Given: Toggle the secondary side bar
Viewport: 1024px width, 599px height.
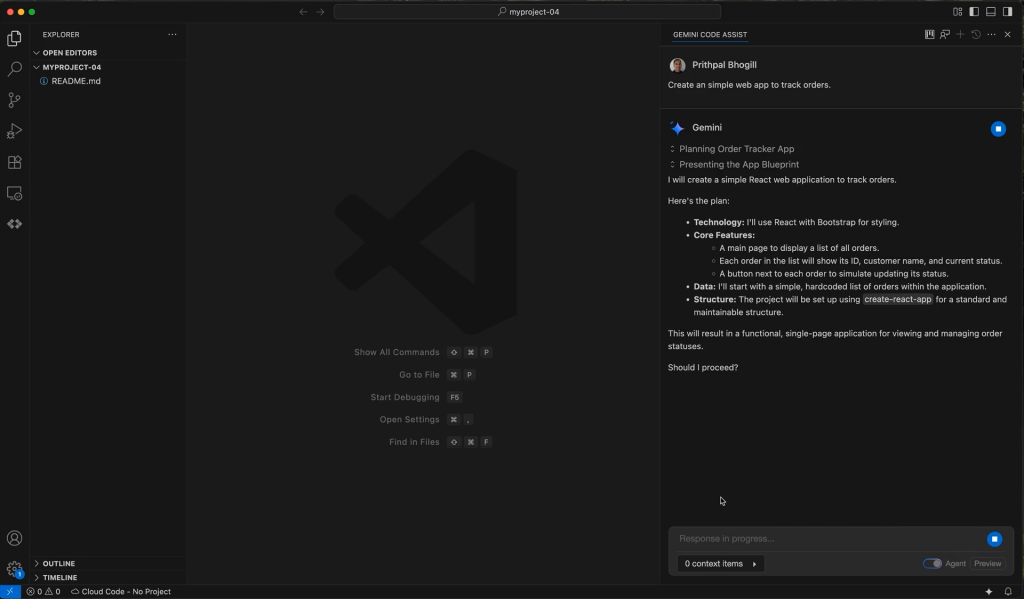Looking at the screenshot, I should click(1008, 12).
